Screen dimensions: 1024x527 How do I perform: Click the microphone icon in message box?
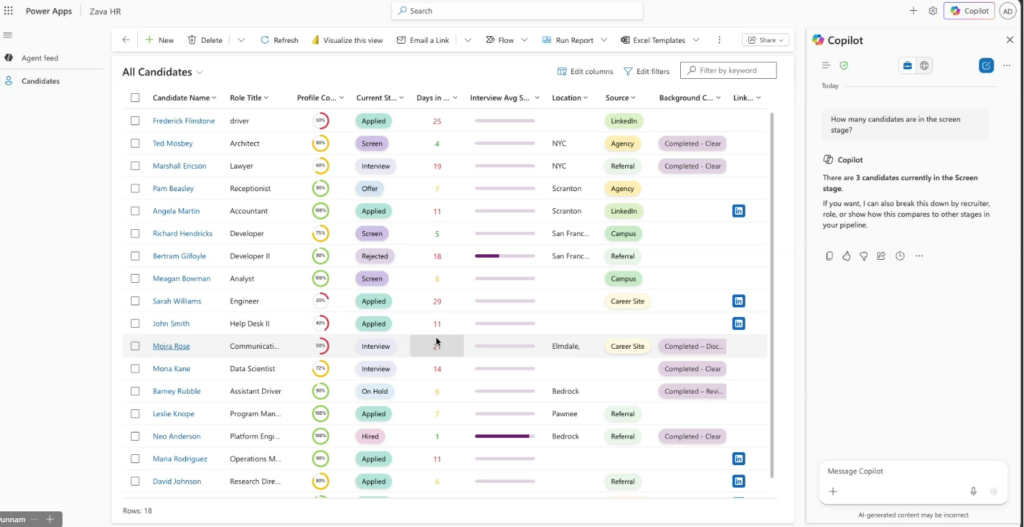(973, 491)
